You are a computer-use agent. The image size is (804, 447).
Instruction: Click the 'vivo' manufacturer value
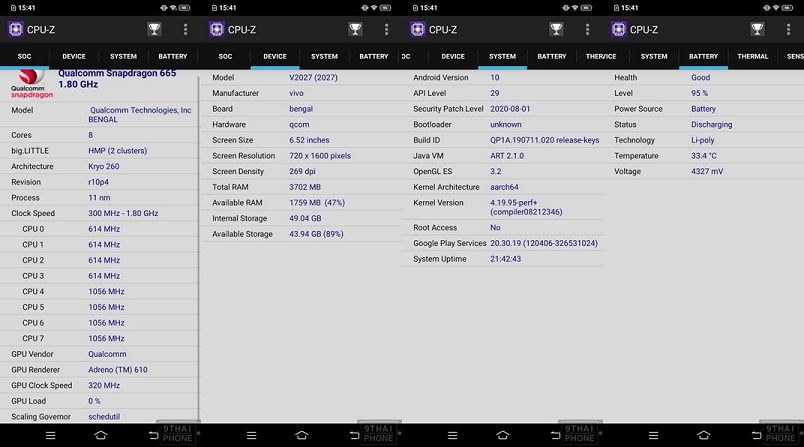pos(296,93)
